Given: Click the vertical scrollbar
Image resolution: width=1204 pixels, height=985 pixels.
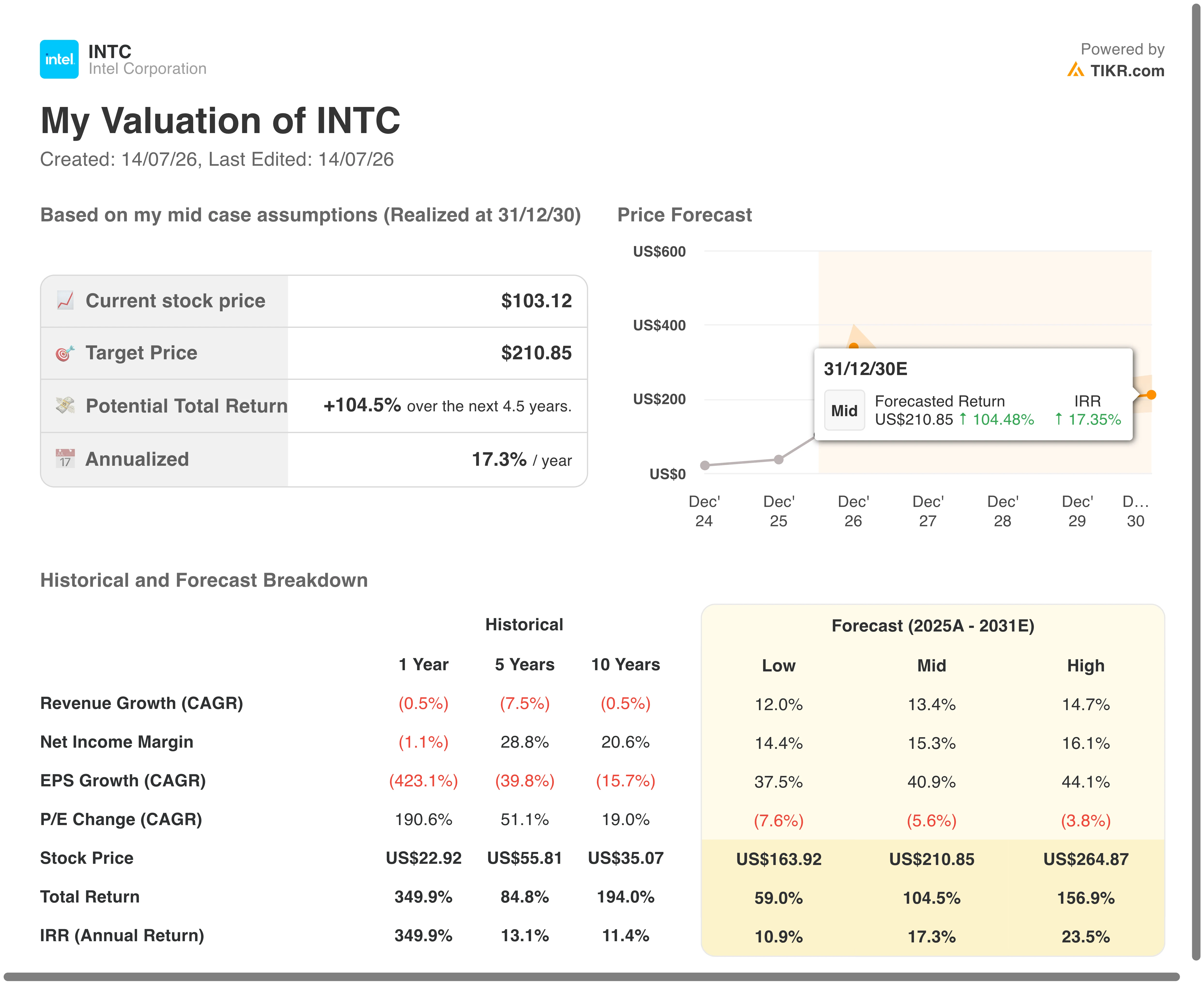Looking at the screenshot, I should 1196,482.
